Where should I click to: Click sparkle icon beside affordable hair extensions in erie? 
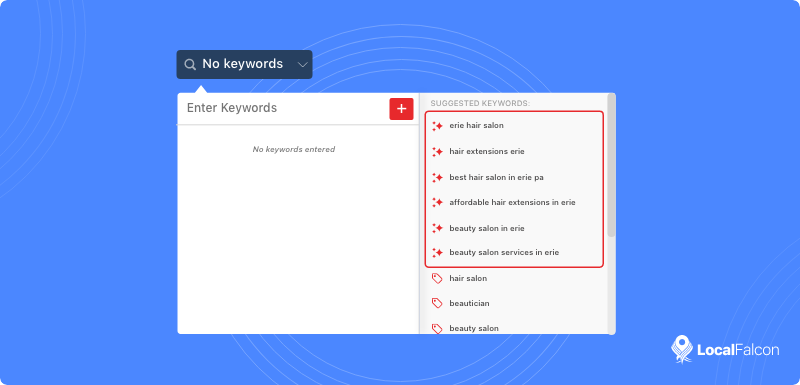pyautogui.click(x=437, y=202)
